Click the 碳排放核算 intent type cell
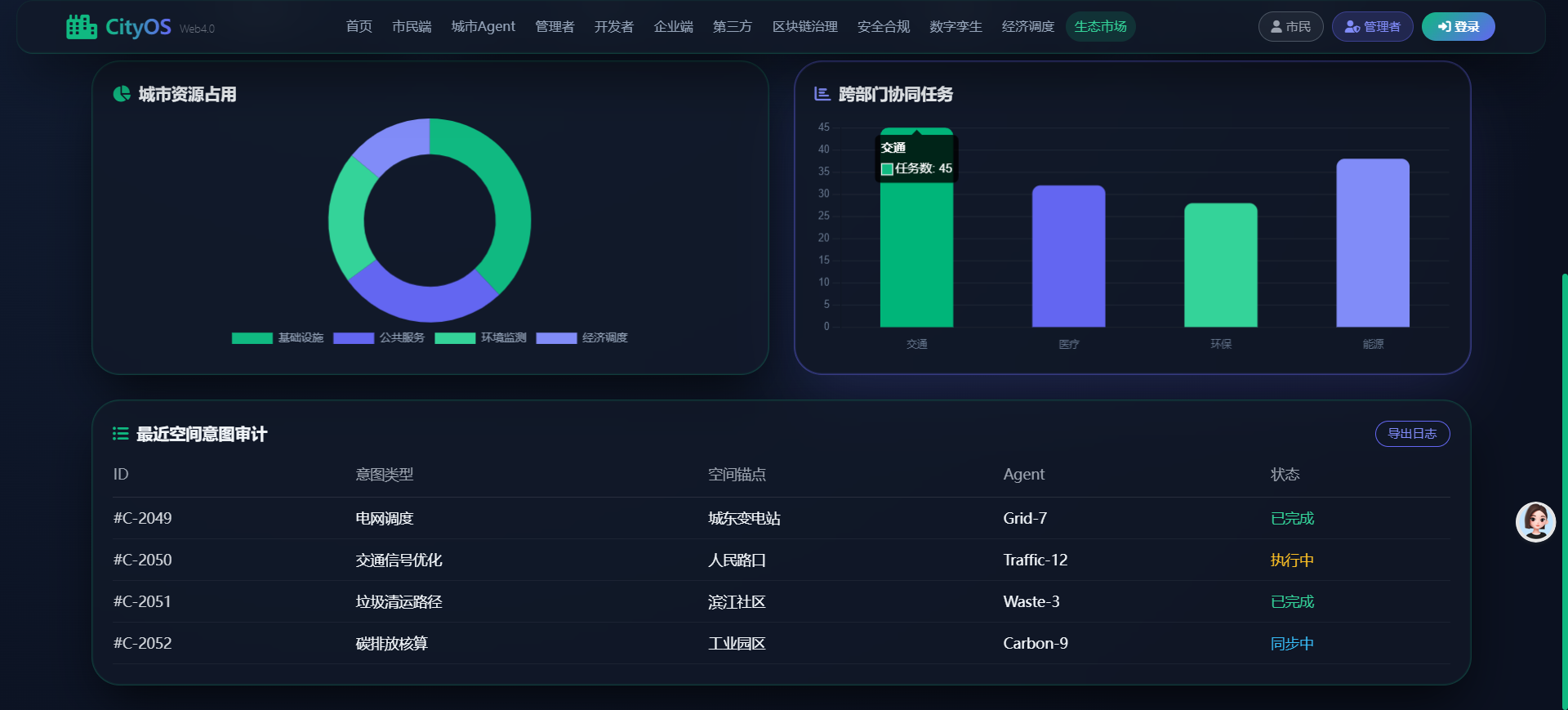The height and width of the screenshot is (710, 1568). pos(392,643)
